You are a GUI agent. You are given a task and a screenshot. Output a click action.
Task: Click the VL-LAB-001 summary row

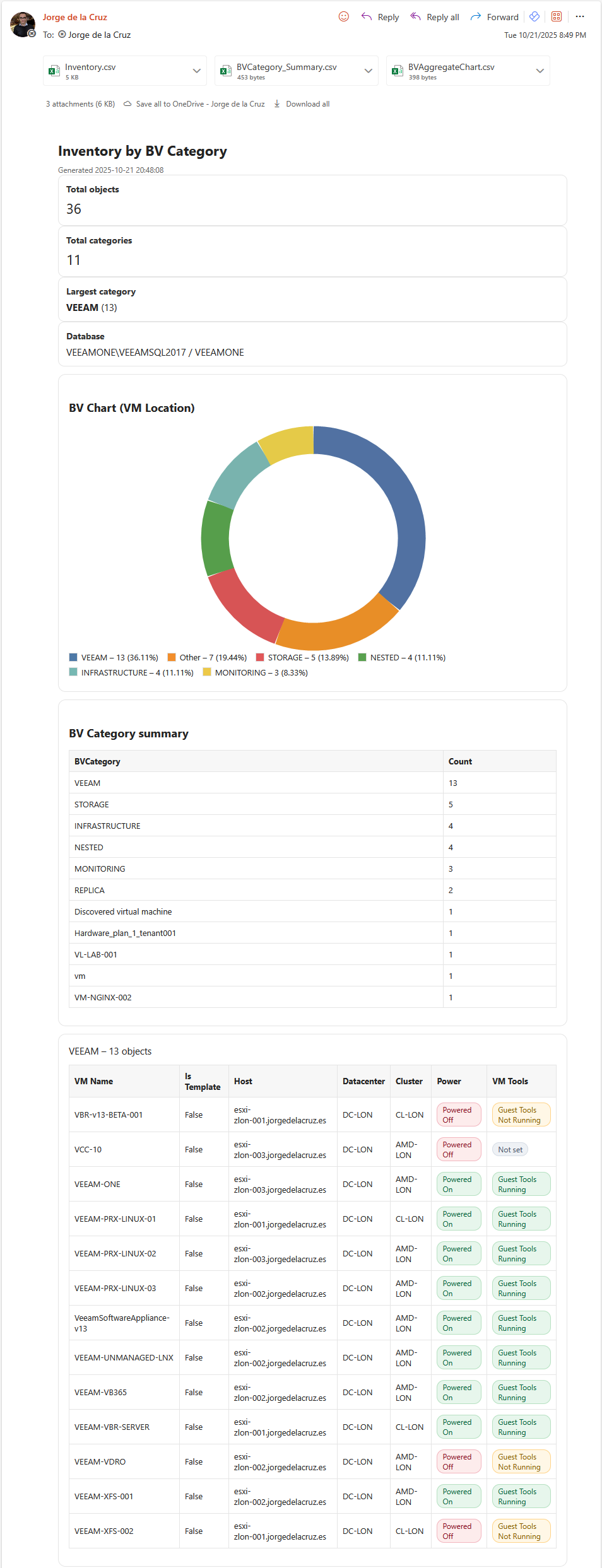312,954
